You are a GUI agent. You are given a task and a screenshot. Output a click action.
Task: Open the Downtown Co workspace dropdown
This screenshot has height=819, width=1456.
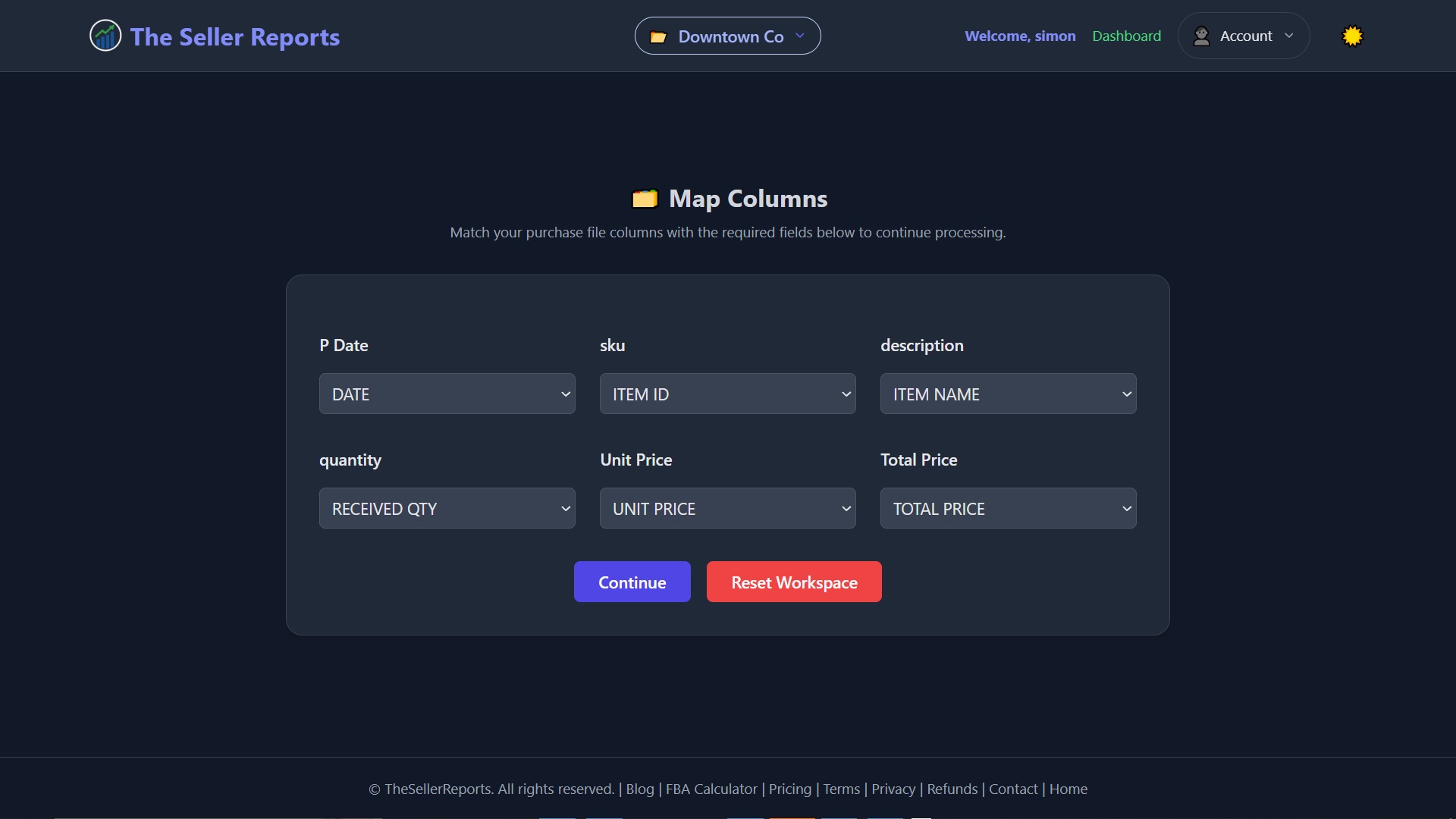click(x=727, y=36)
